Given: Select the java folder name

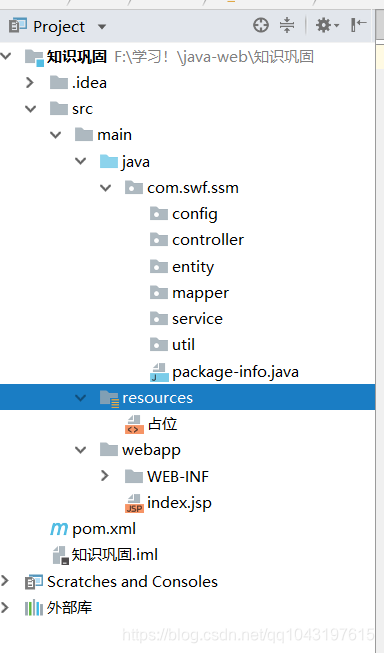Looking at the screenshot, I should (136, 162).
